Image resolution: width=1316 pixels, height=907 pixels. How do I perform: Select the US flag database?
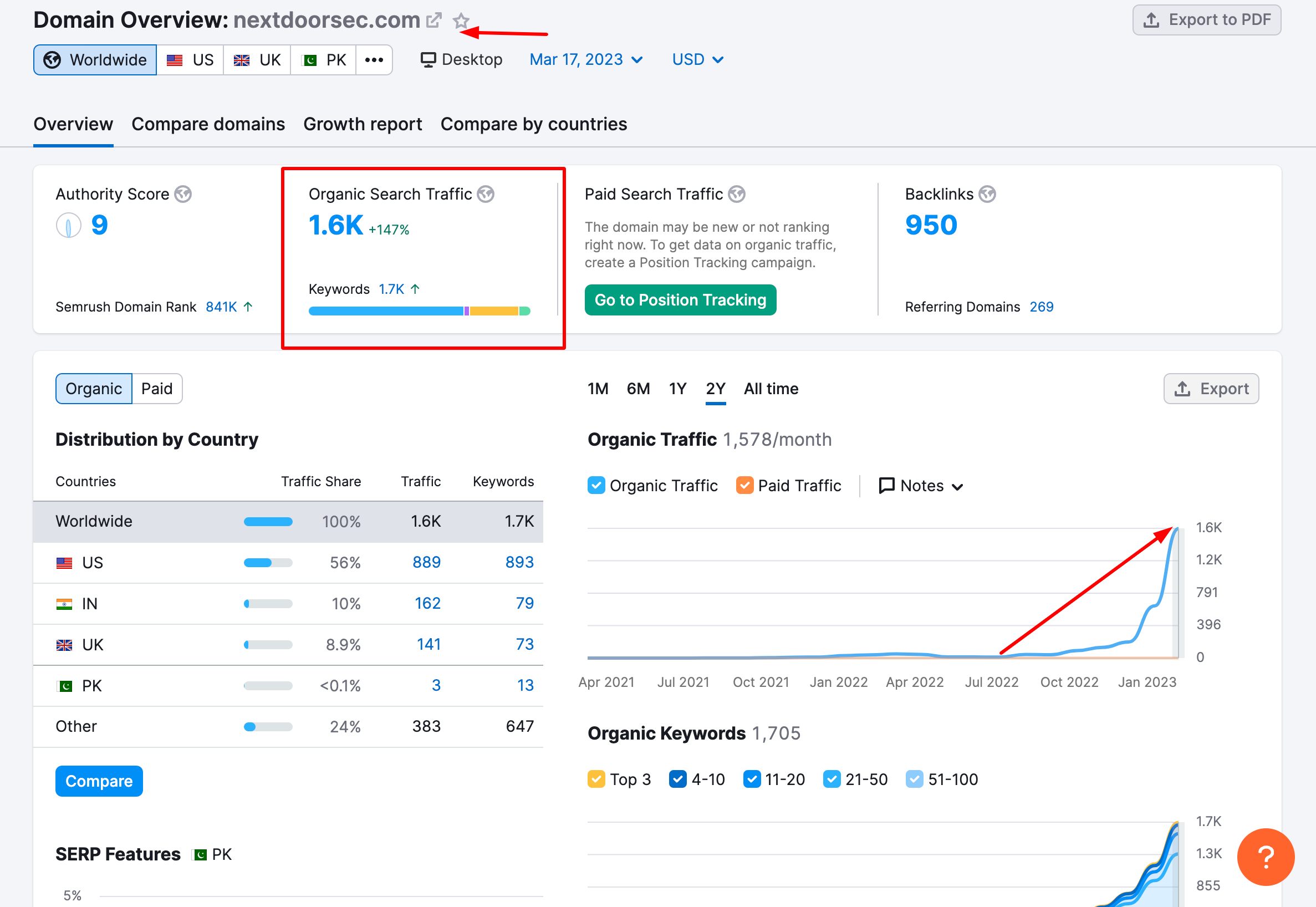pyautogui.click(x=190, y=60)
